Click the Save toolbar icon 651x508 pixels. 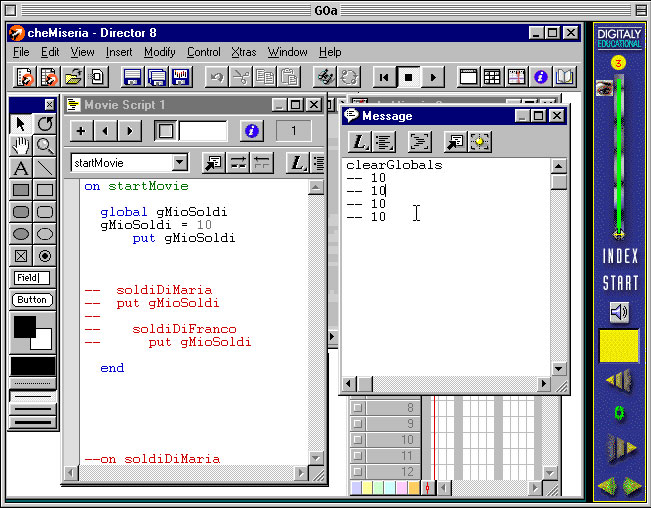[x=132, y=77]
